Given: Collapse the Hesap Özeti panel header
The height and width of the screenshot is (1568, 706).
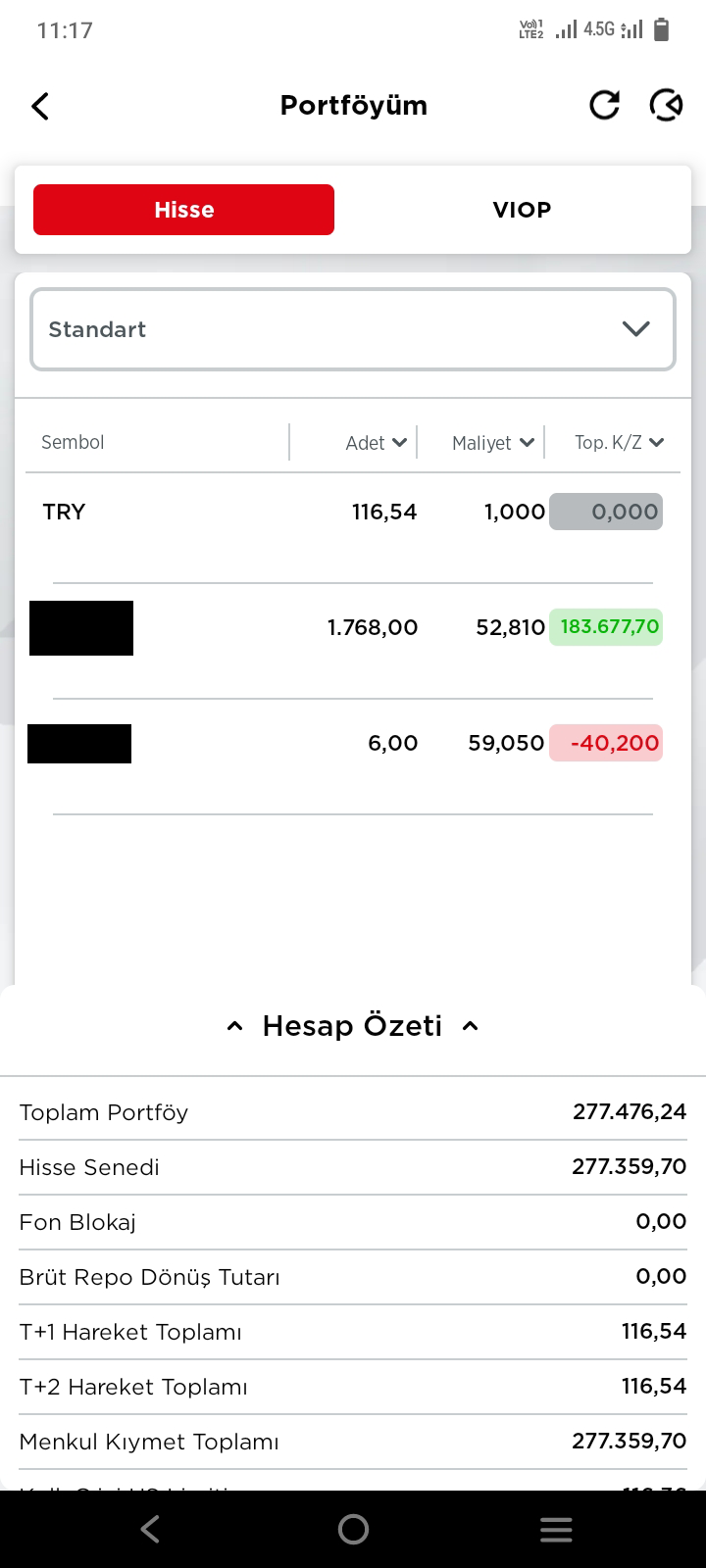Looking at the screenshot, I should [353, 1026].
